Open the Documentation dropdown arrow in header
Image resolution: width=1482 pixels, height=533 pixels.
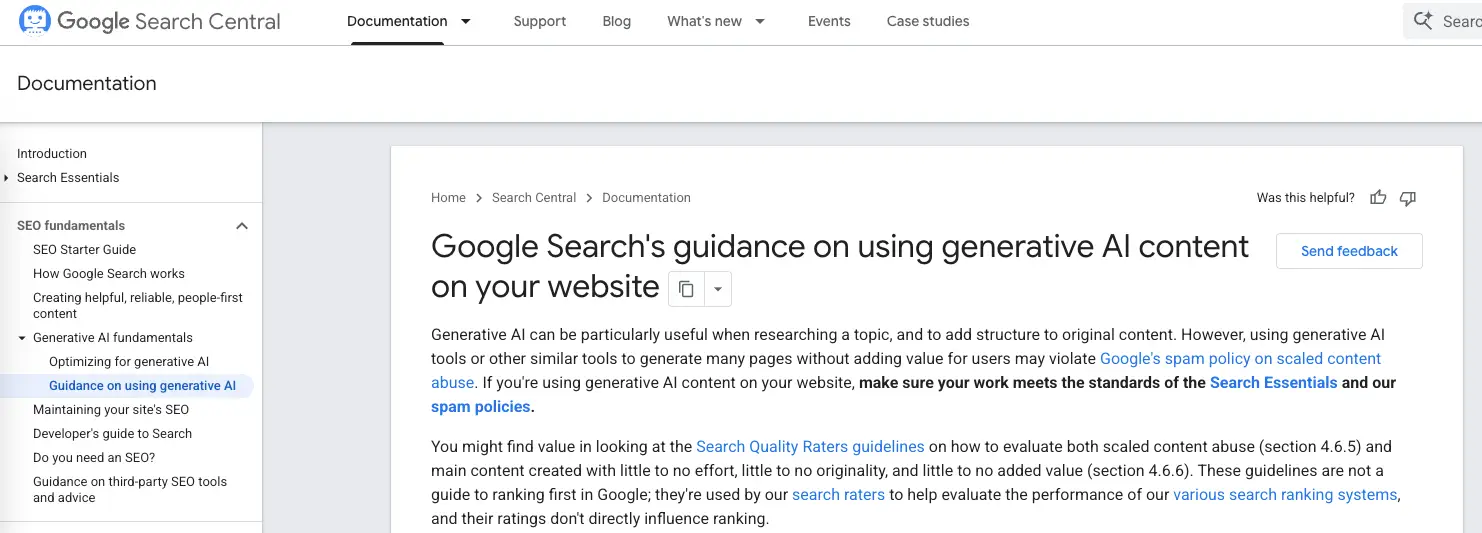(465, 21)
